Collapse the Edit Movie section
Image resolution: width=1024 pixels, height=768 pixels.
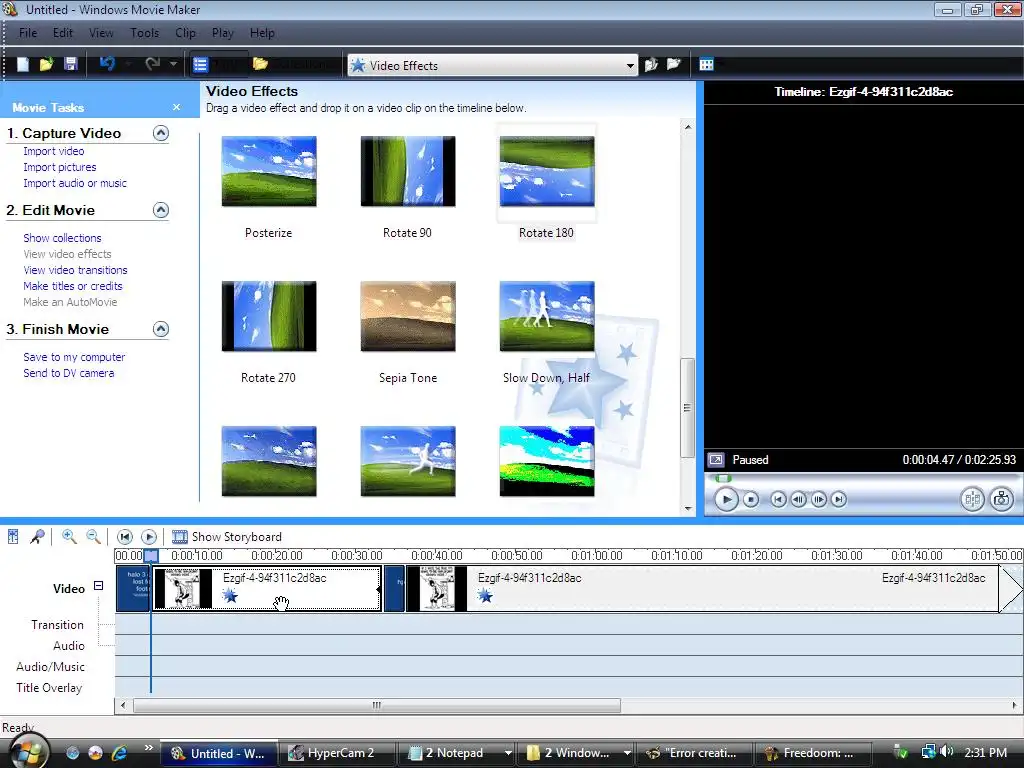point(161,210)
